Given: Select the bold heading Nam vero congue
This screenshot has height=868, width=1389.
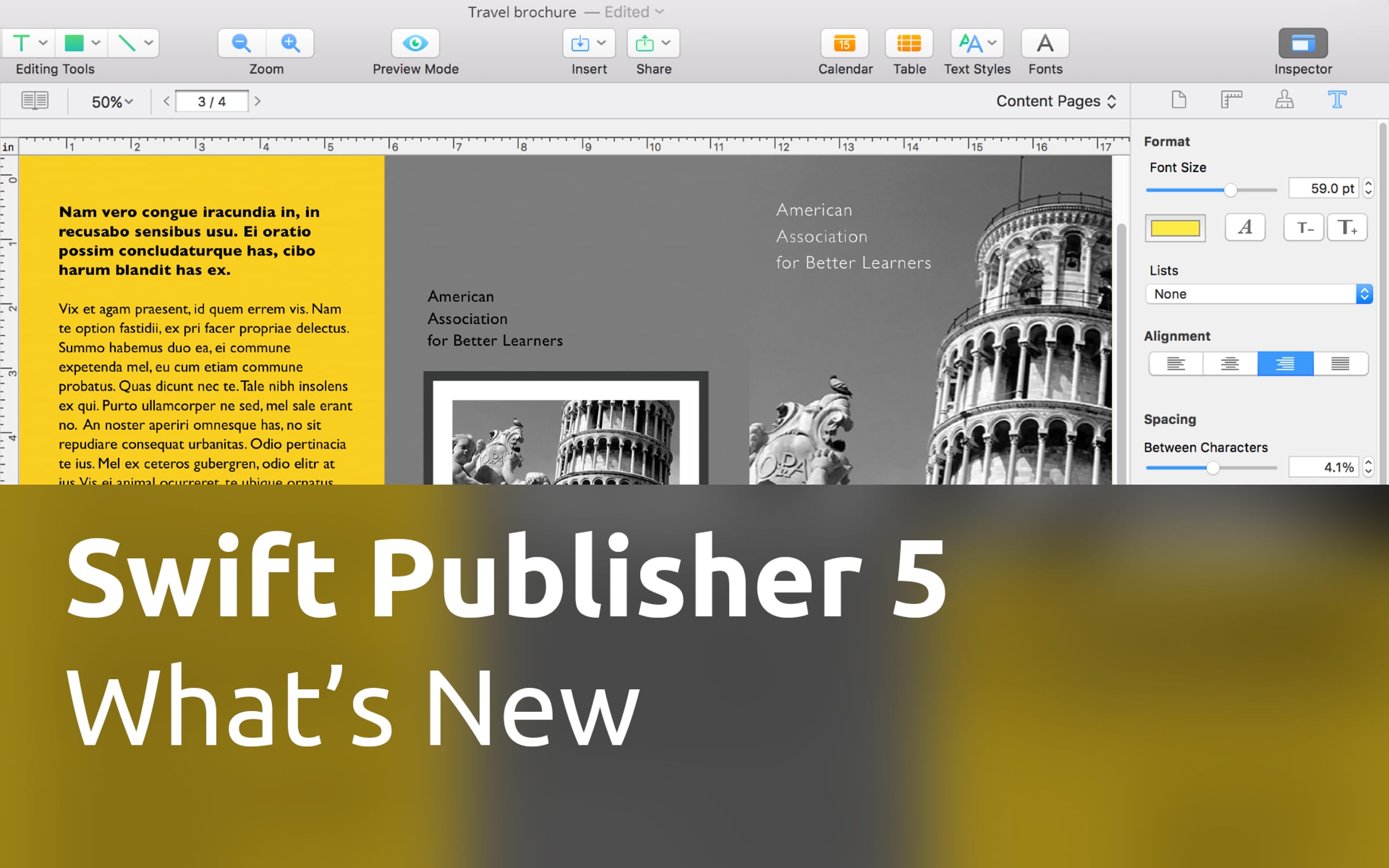Looking at the screenshot, I should (189, 241).
